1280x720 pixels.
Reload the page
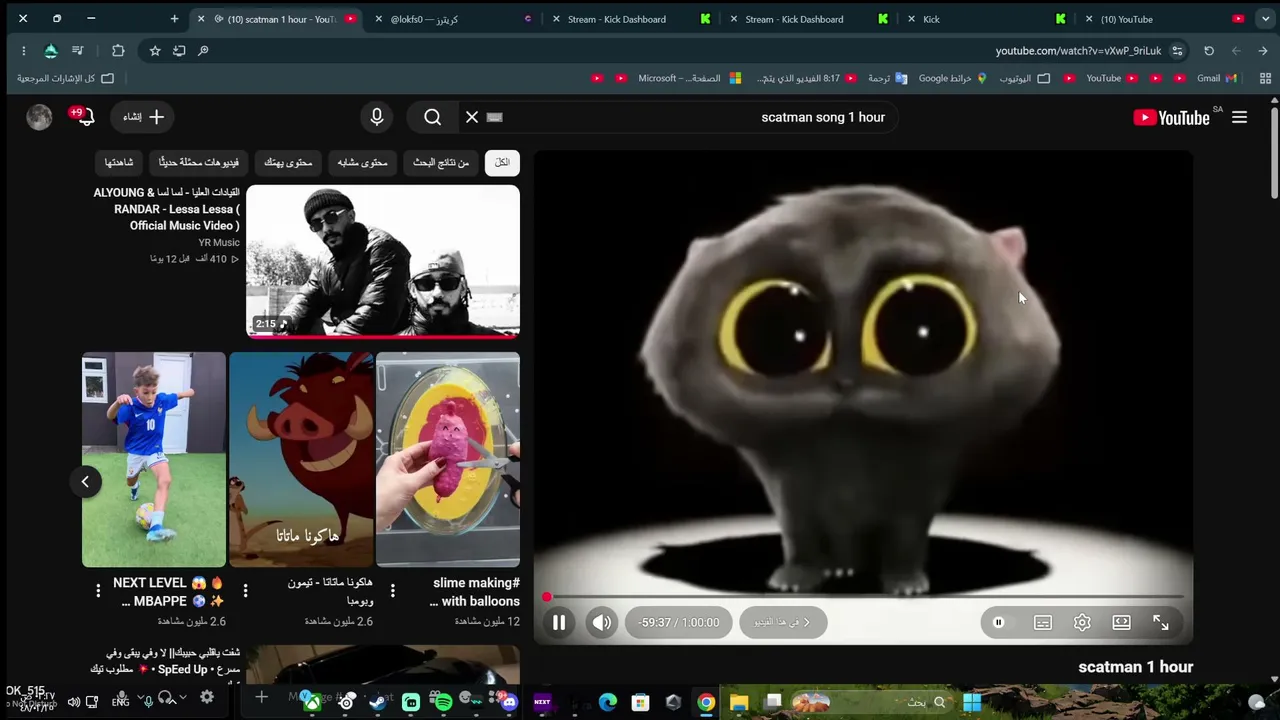coord(1209,51)
